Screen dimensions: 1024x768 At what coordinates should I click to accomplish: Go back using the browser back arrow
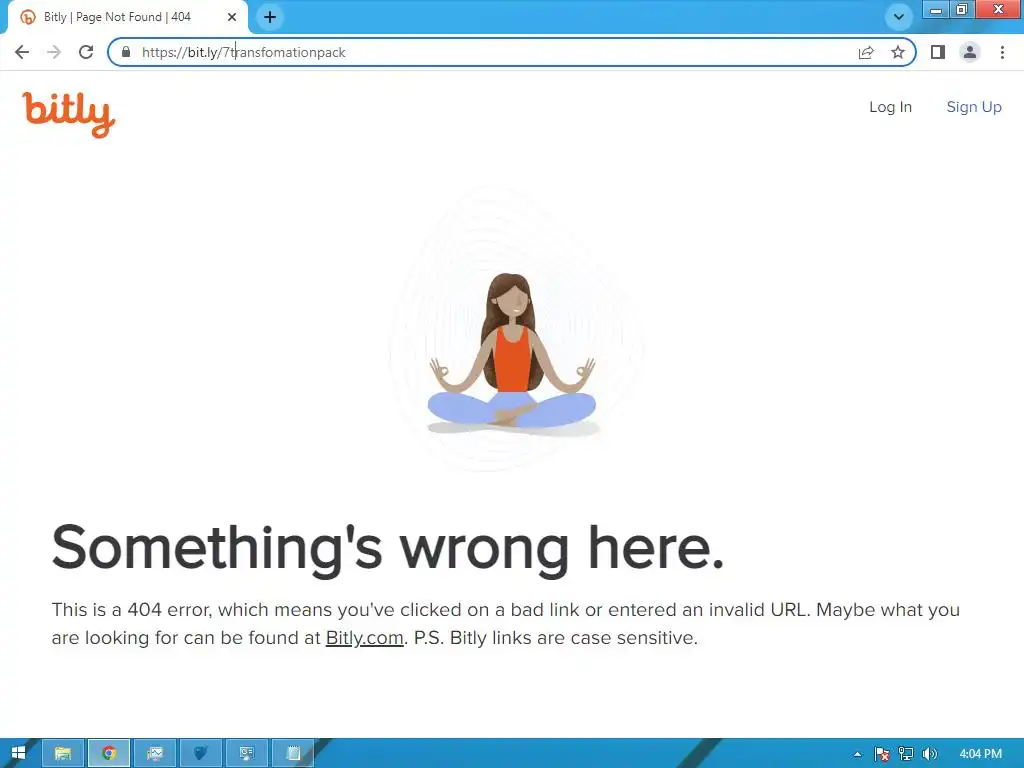pos(22,52)
